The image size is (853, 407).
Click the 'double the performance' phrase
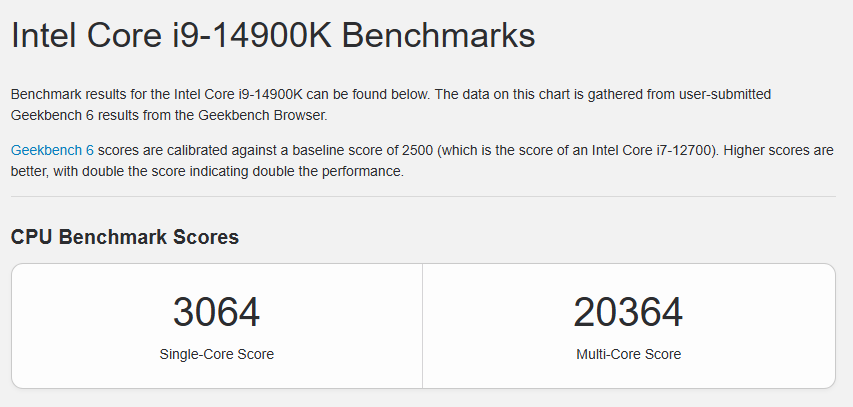click(x=334, y=171)
